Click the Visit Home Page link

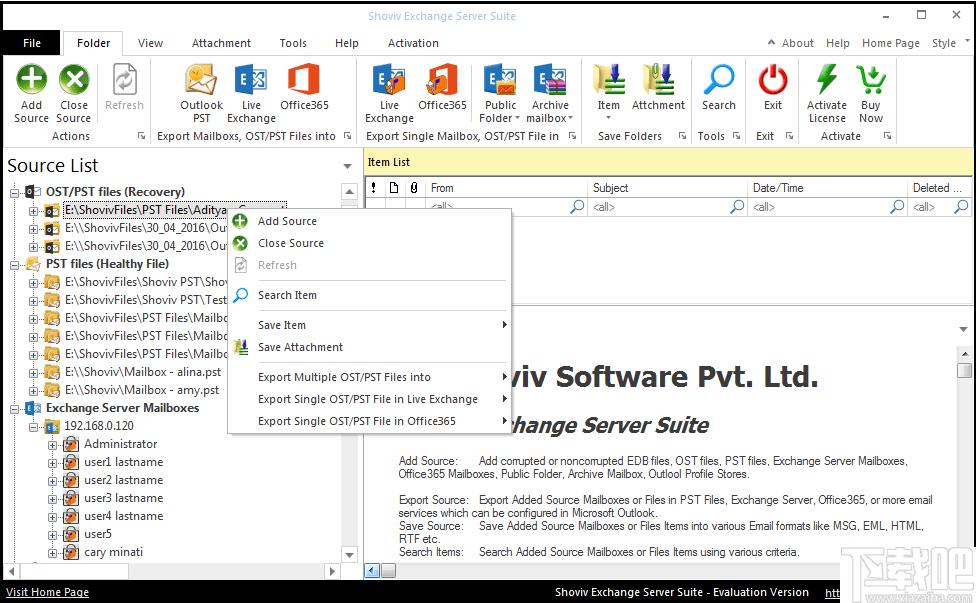click(47, 592)
